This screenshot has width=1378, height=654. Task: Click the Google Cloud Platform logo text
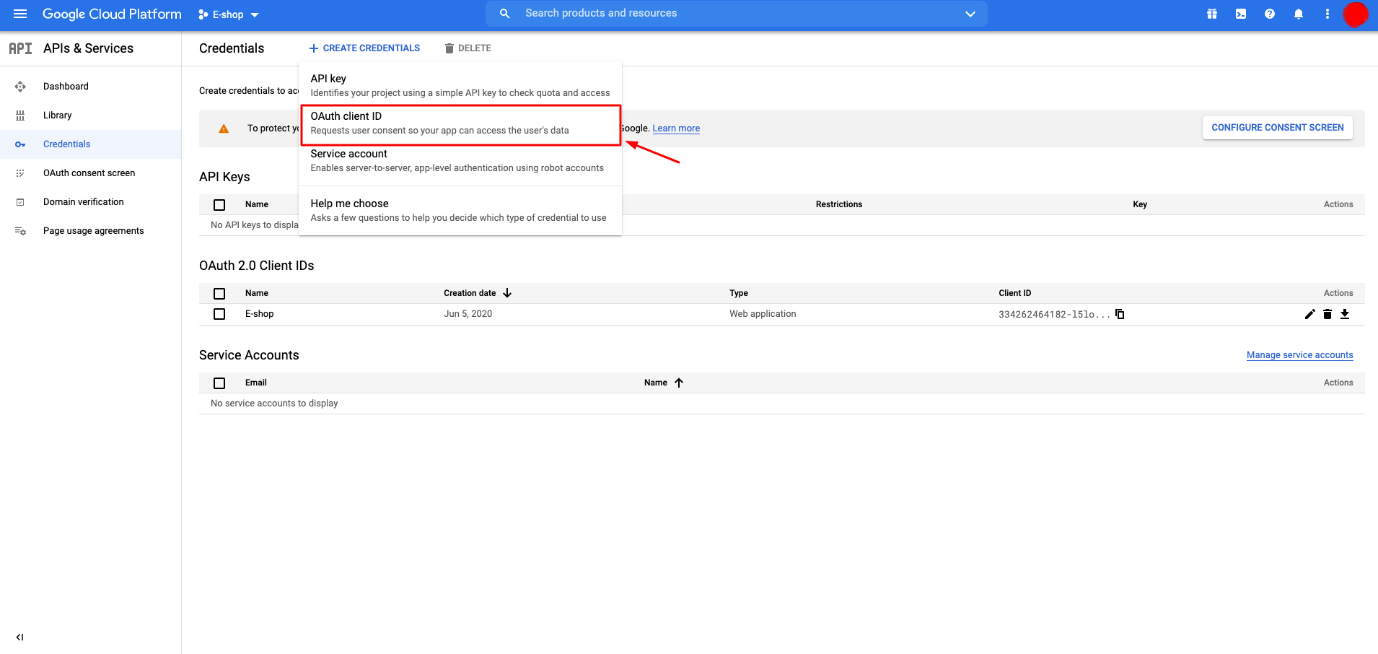pyautogui.click(x=112, y=14)
